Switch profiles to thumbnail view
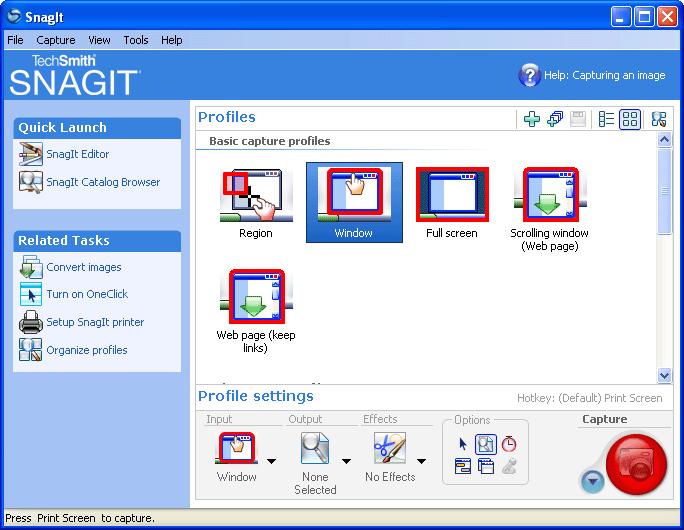 [630, 119]
